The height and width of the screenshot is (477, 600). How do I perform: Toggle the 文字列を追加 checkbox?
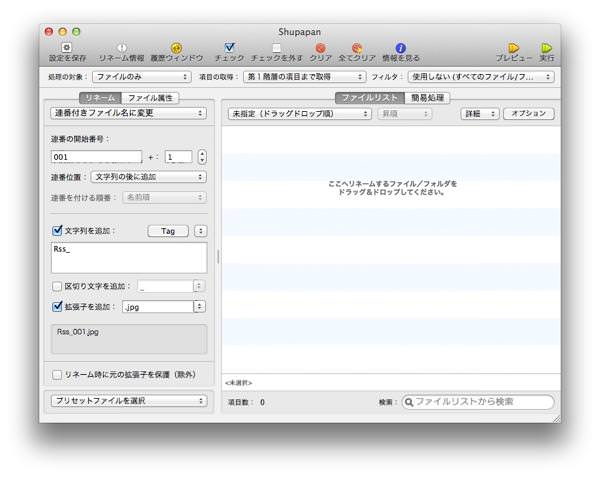pyautogui.click(x=57, y=230)
